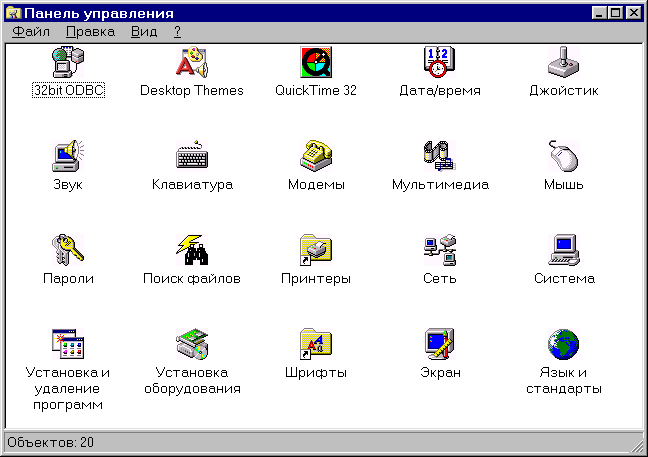The height and width of the screenshot is (457, 648).
Task: Select the Установка и удаление программ icon
Action: pos(68,344)
